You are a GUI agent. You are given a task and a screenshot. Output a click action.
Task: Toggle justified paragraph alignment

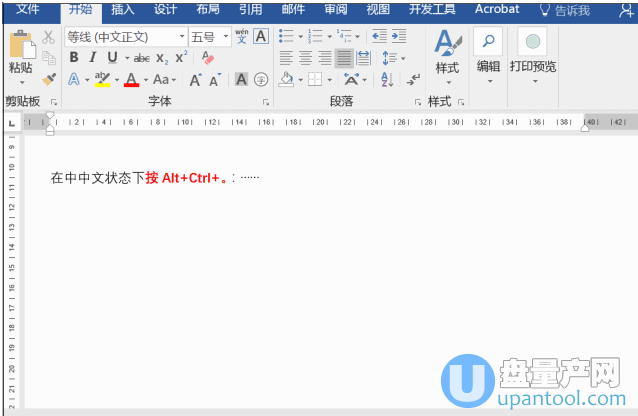[x=344, y=58]
